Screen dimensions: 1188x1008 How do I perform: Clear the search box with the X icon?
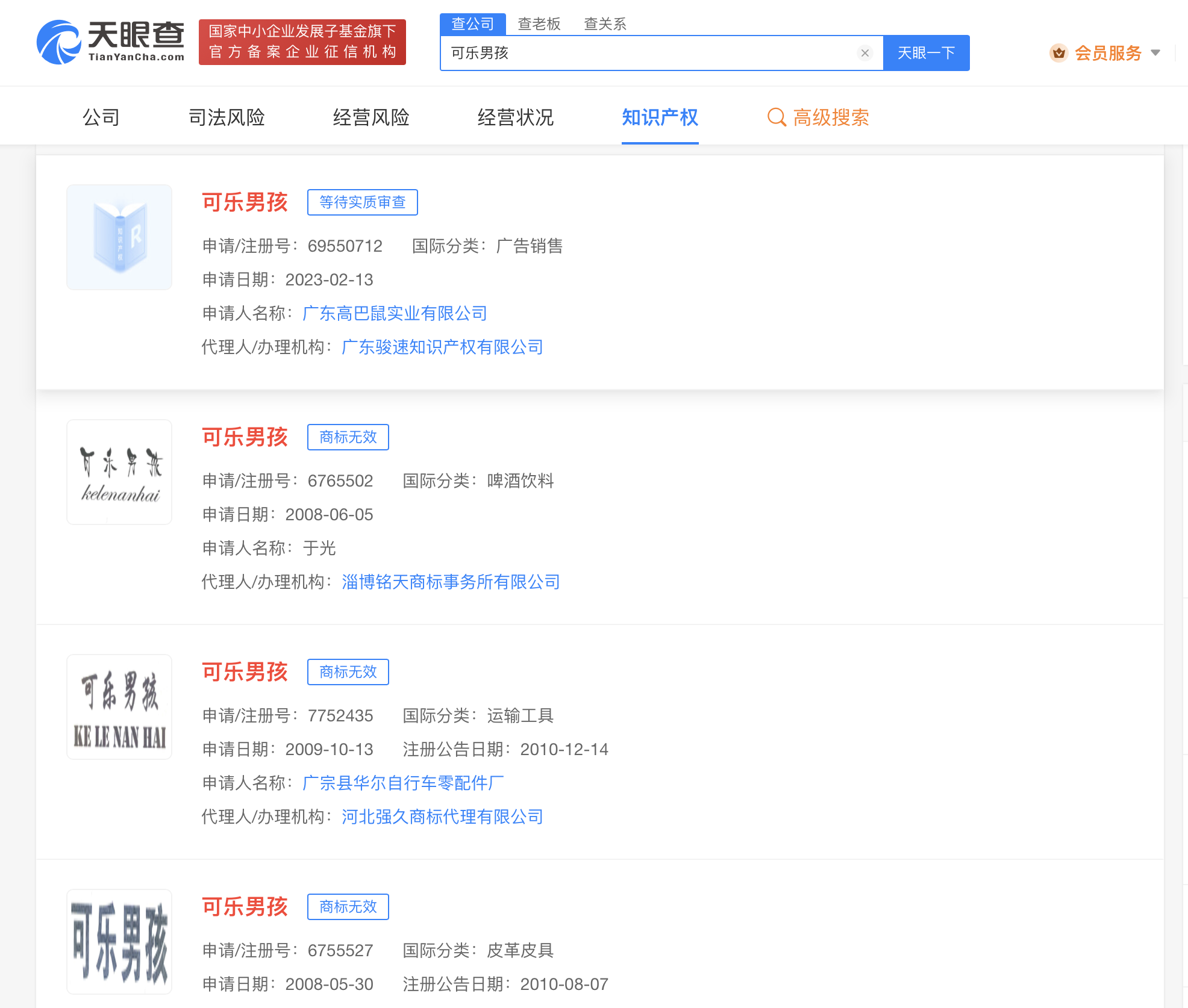(x=865, y=53)
